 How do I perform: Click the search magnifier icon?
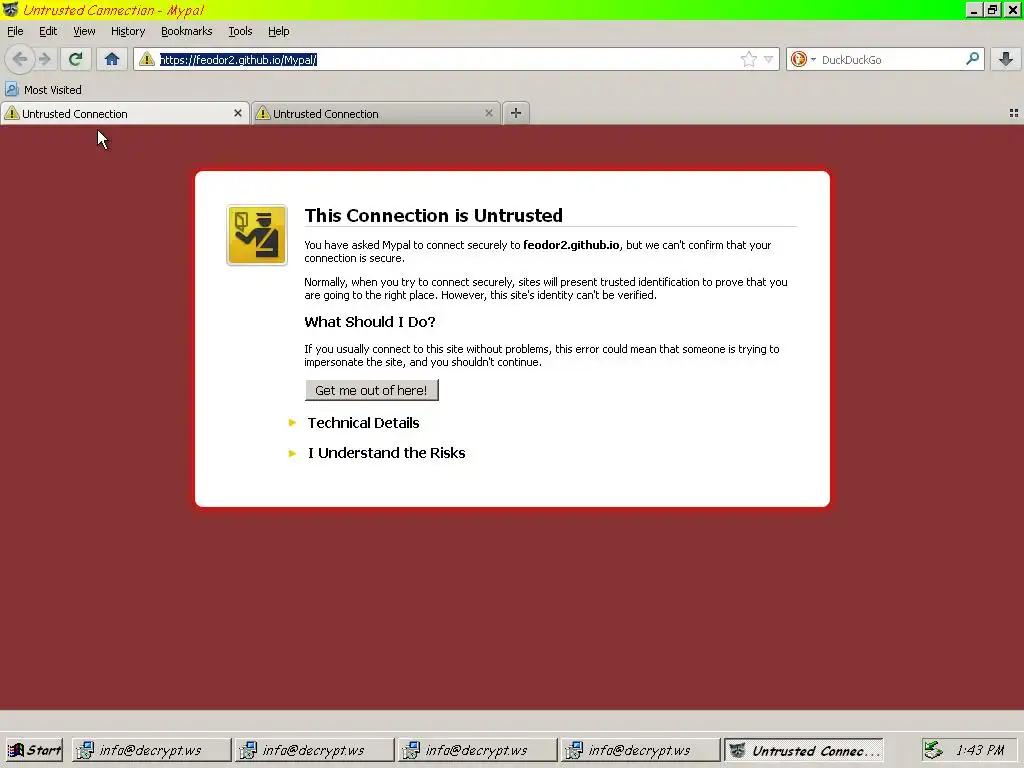(972, 59)
